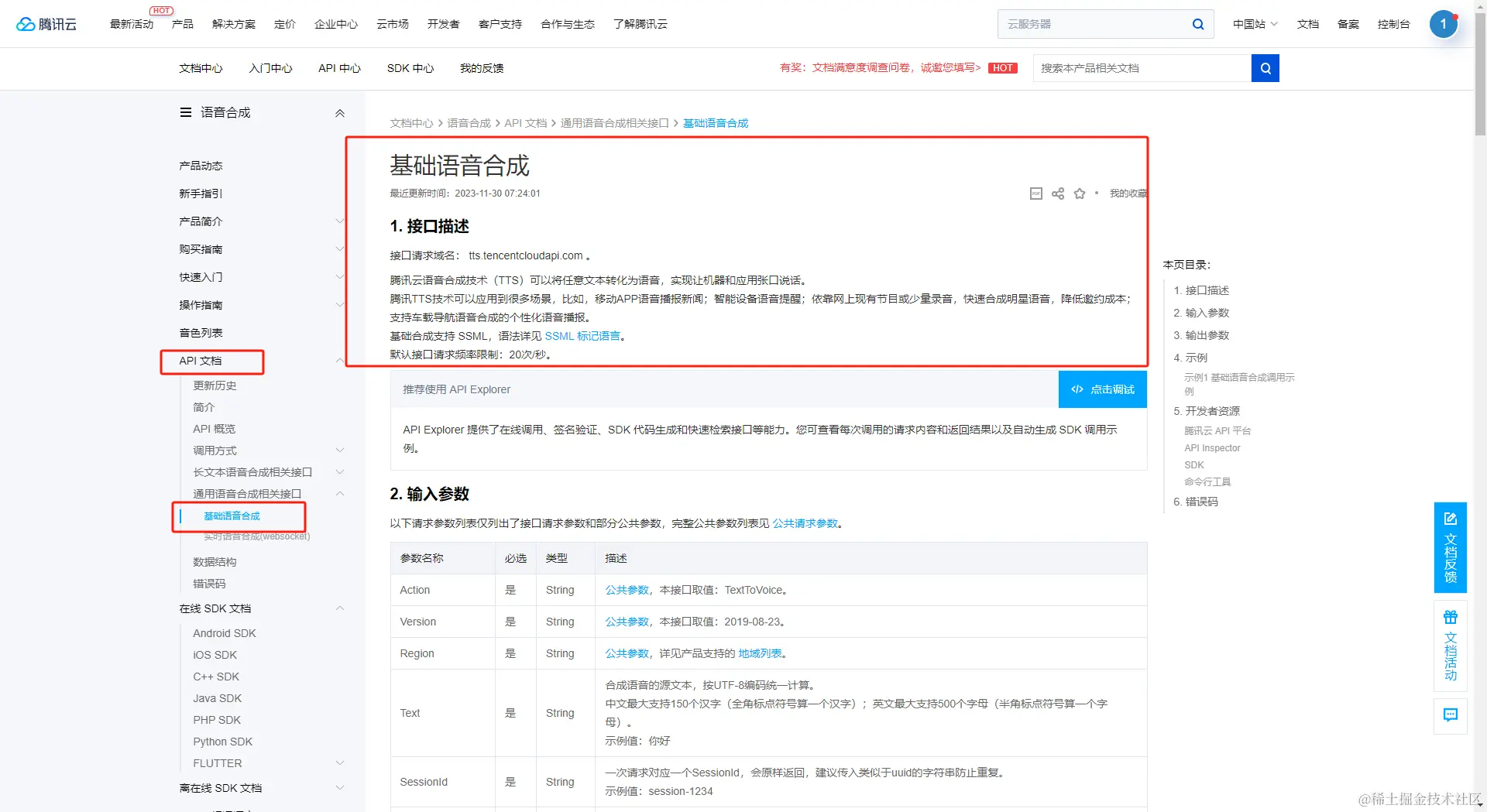Switch to the API 中心 tab
Image resolution: width=1487 pixels, height=812 pixels.
coord(339,68)
